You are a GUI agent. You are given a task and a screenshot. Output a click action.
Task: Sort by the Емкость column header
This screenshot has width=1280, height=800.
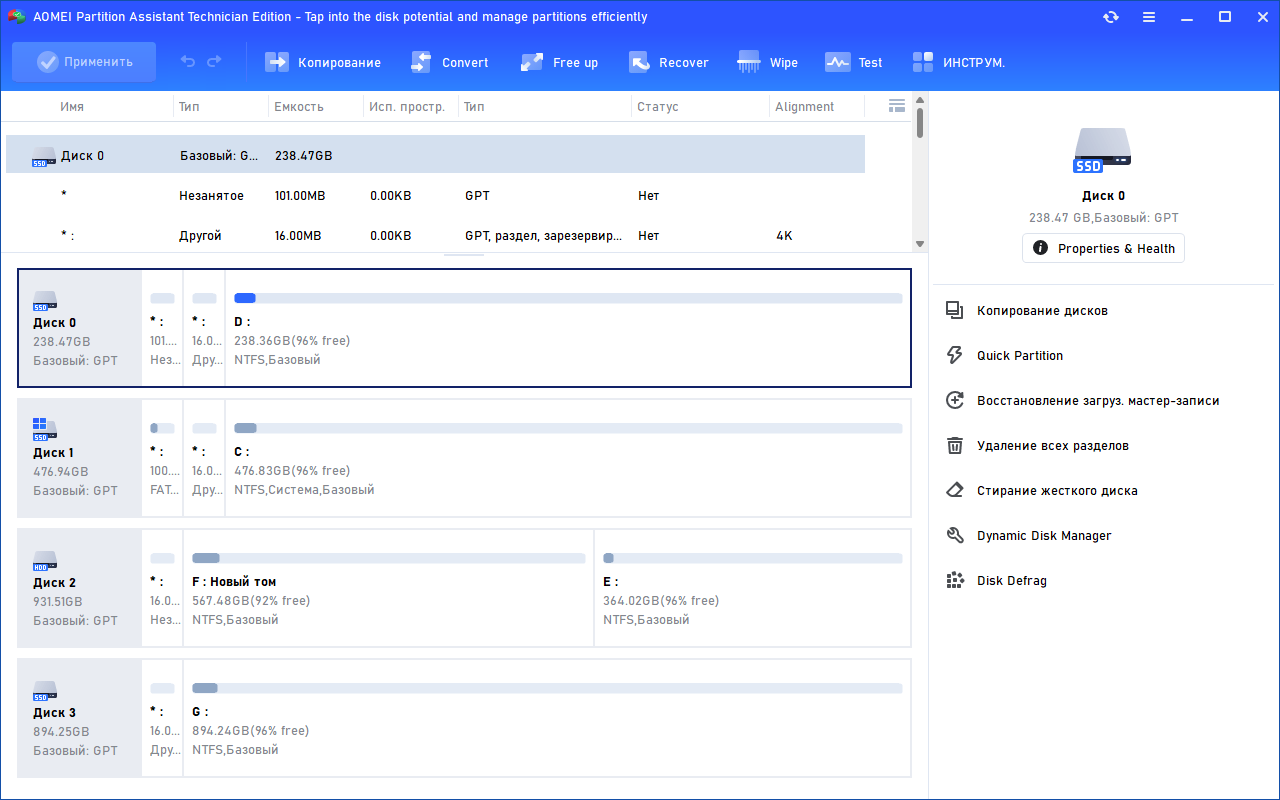click(299, 107)
